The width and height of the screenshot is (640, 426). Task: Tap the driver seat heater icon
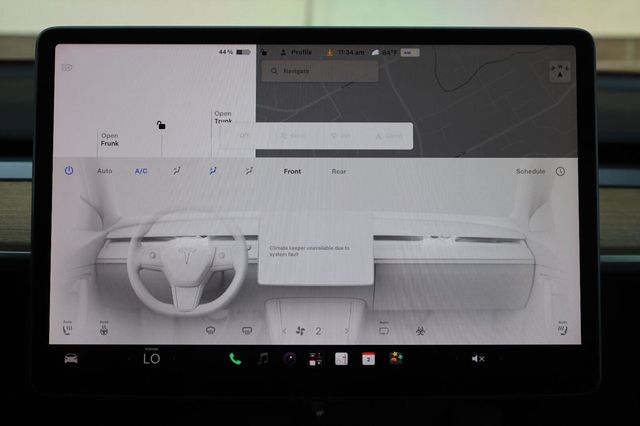pos(68,328)
